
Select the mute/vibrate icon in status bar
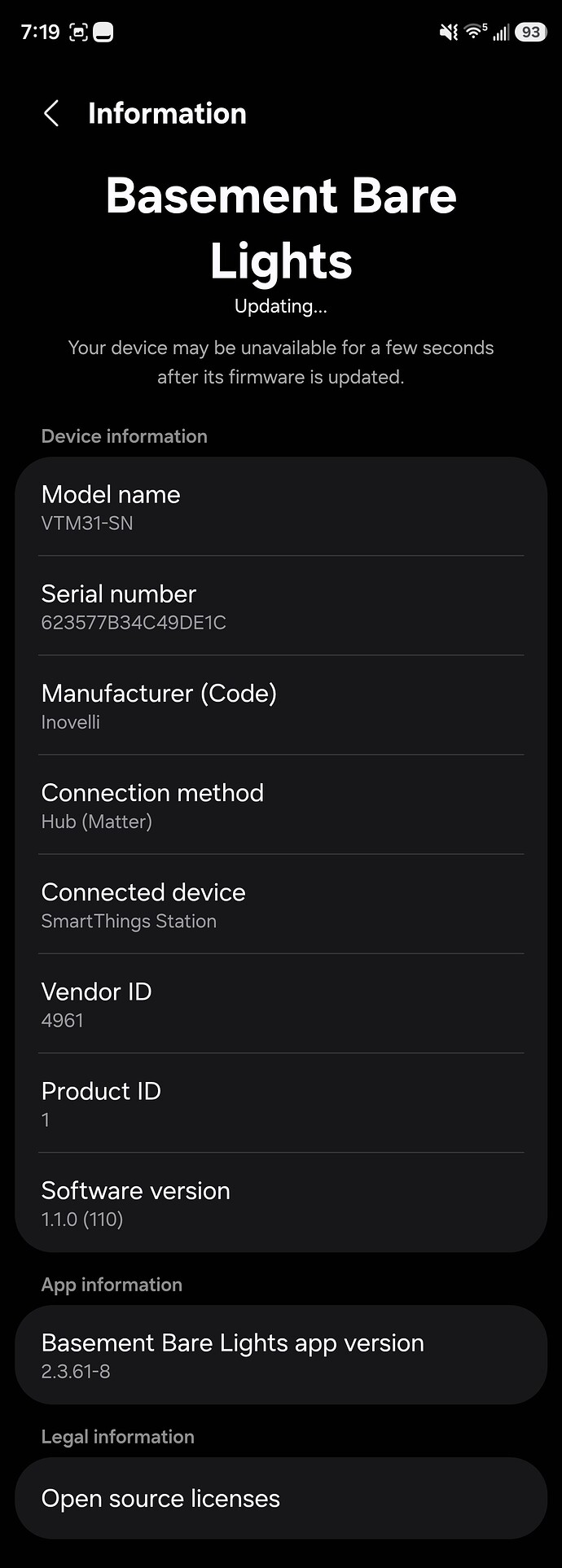tap(447, 31)
